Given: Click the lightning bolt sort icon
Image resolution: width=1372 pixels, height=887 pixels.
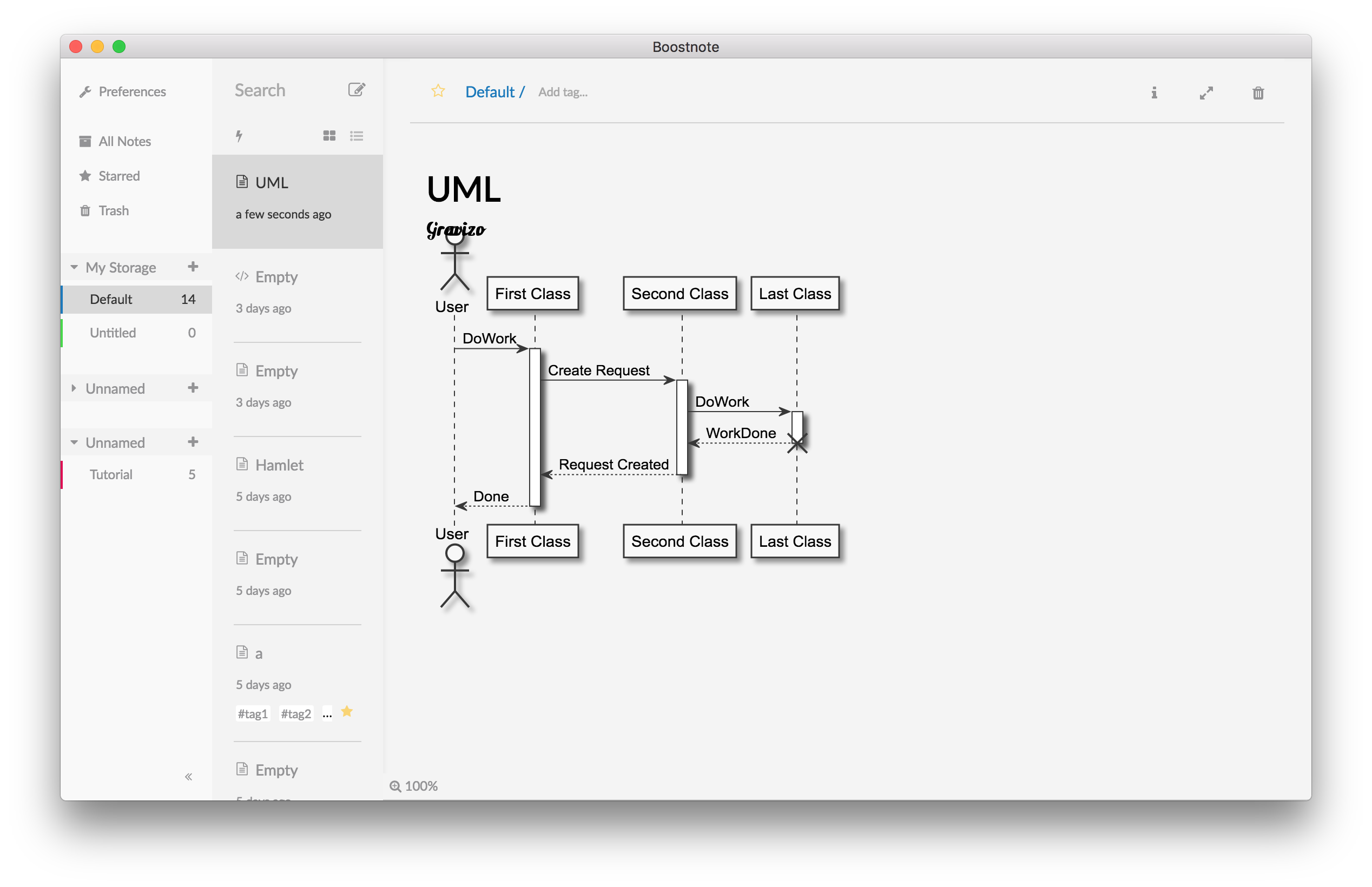Looking at the screenshot, I should [239, 136].
